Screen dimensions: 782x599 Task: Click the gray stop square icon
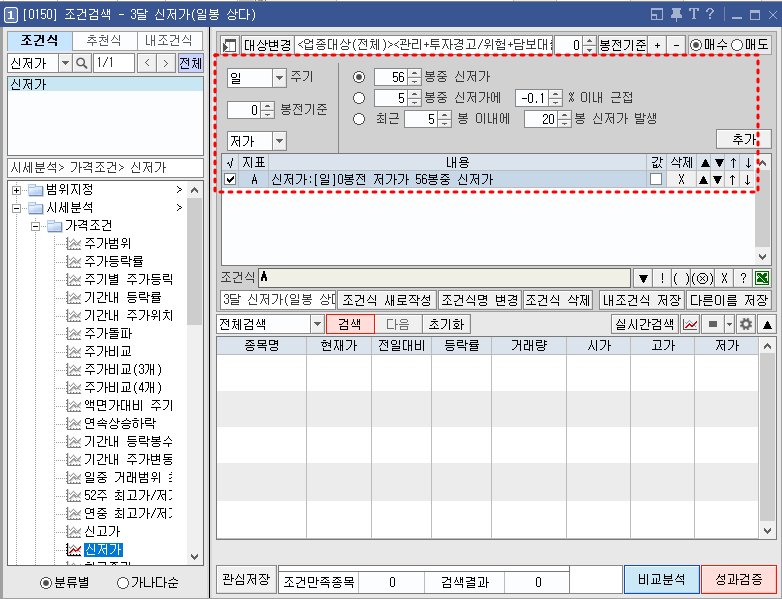pos(713,325)
